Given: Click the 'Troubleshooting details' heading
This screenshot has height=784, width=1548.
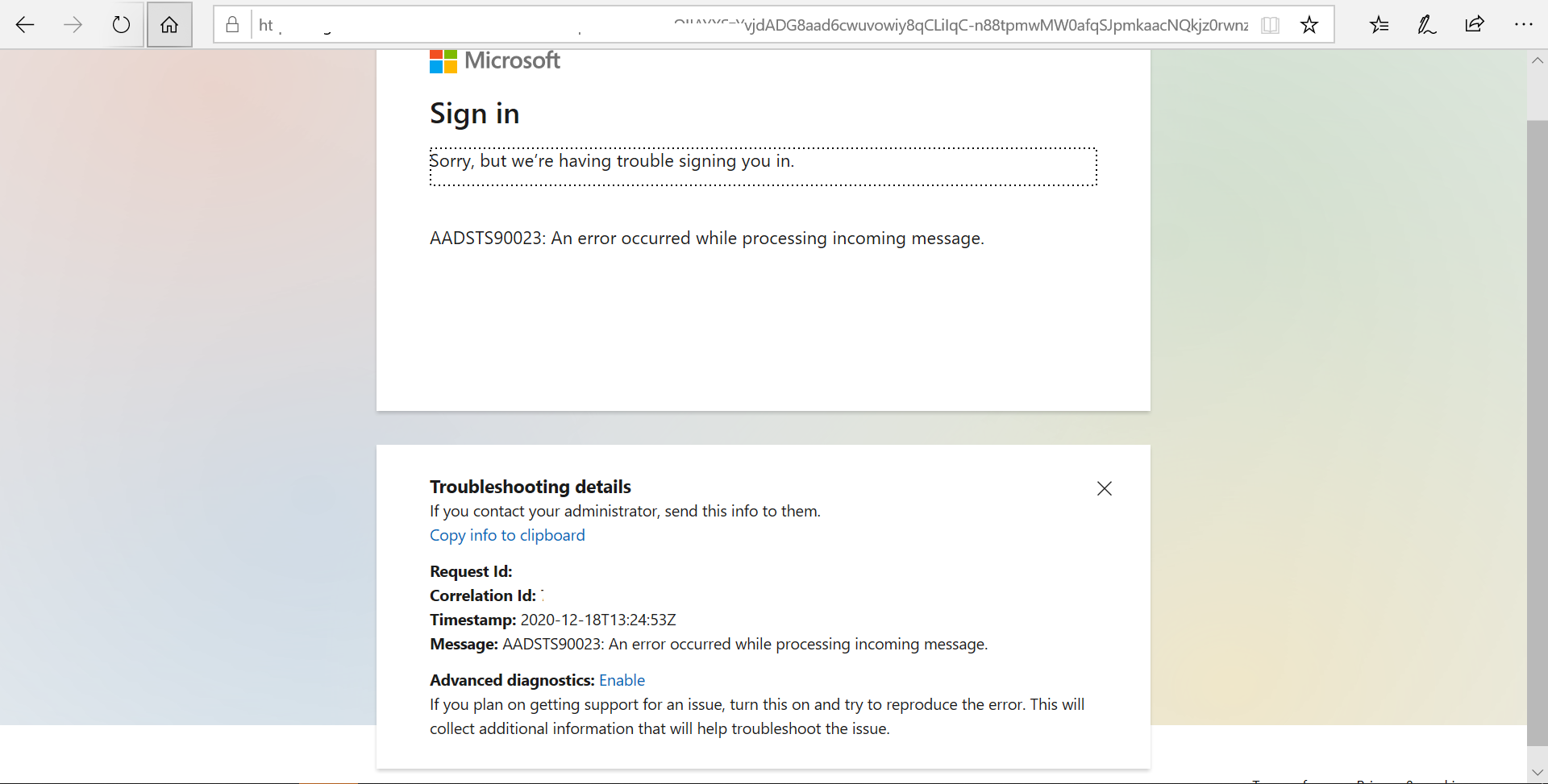Looking at the screenshot, I should 531,487.
